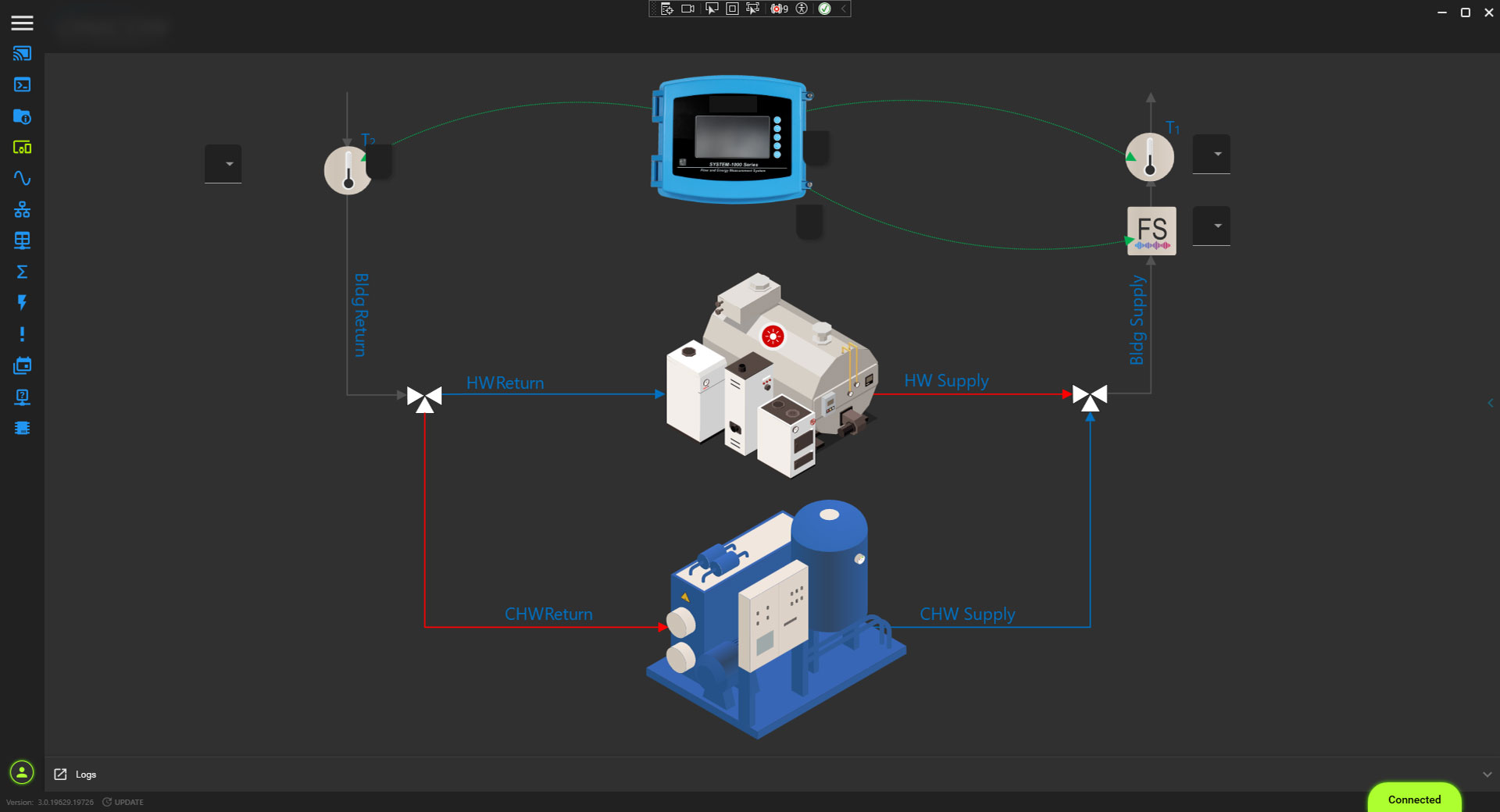The width and height of the screenshot is (1500, 812).
Task: Open the exclamation alerts icon
Action: (22, 334)
